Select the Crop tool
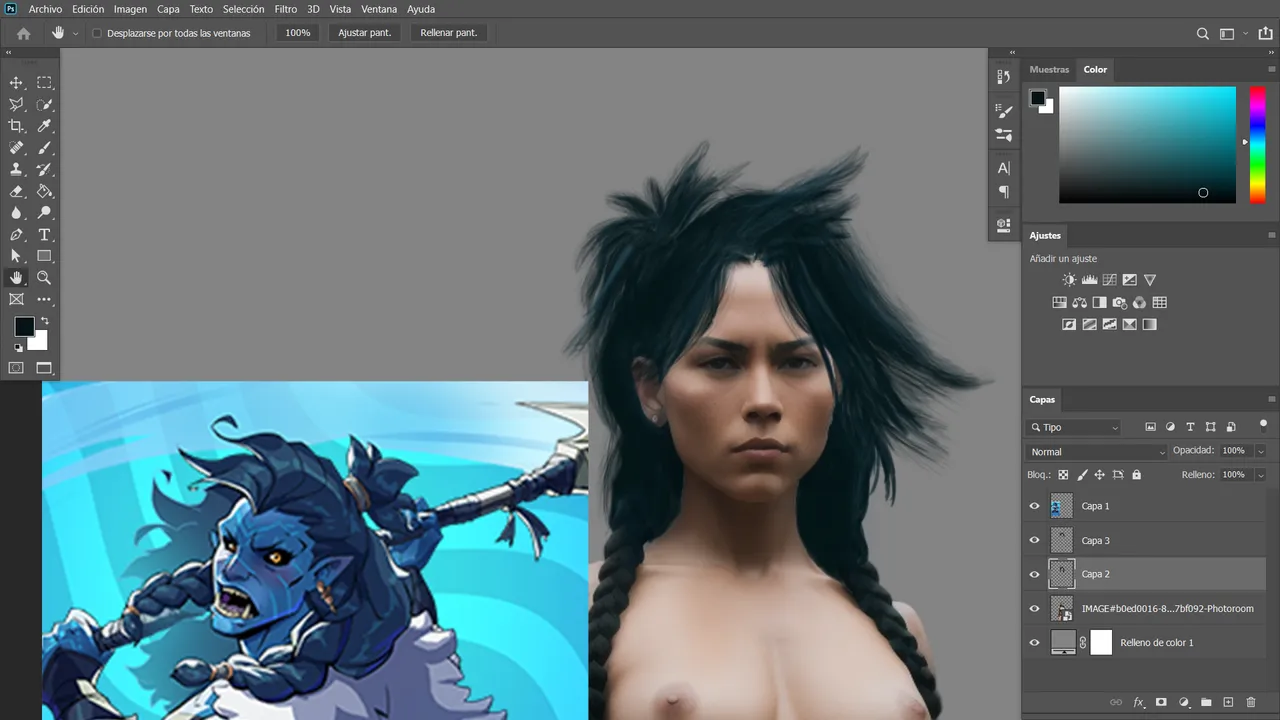Image resolution: width=1280 pixels, height=720 pixels. click(x=16, y=126)
